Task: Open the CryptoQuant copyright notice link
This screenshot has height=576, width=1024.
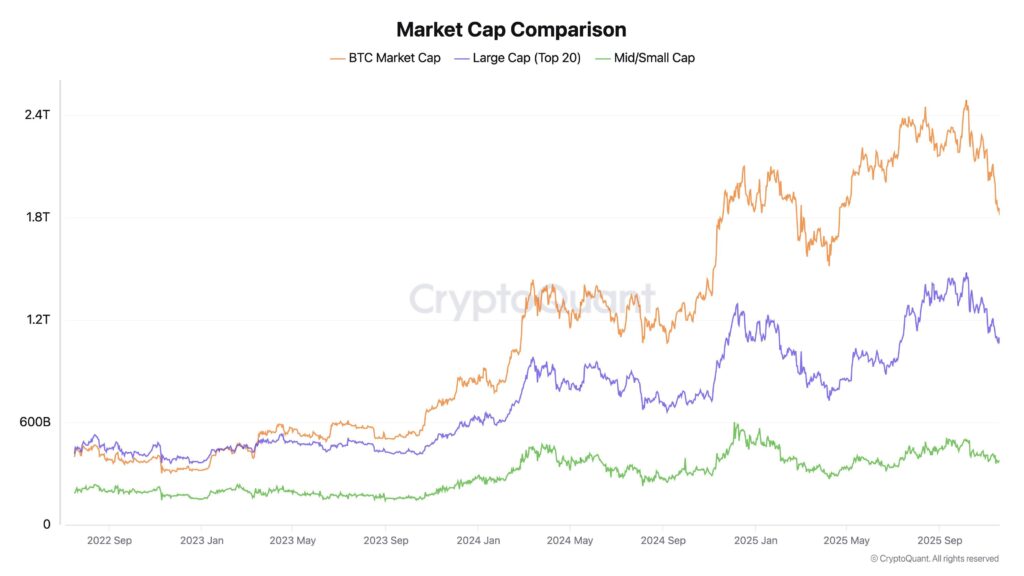Action: (934, 558)
